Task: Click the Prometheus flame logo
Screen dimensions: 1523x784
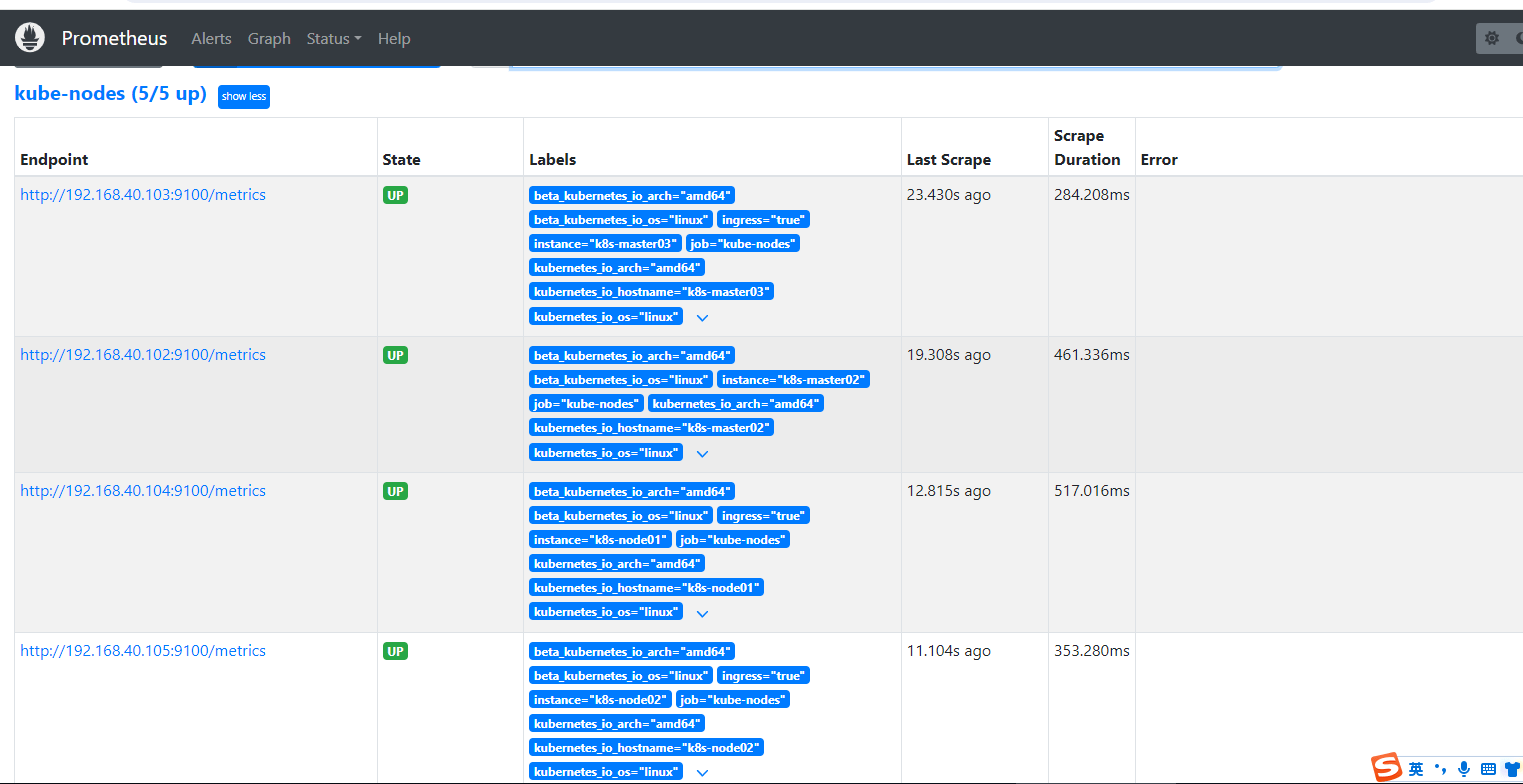Action: [x=30, y=38]
